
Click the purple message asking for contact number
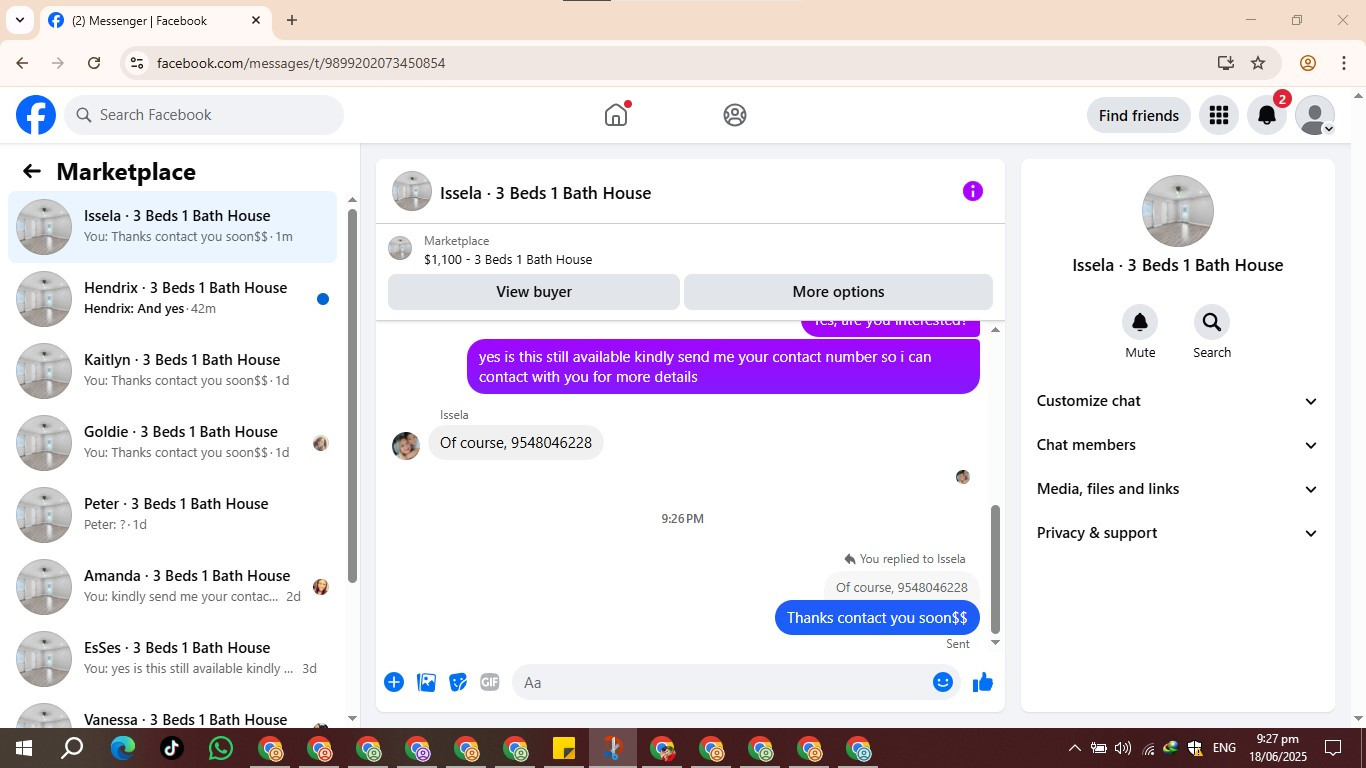point(723,367)
